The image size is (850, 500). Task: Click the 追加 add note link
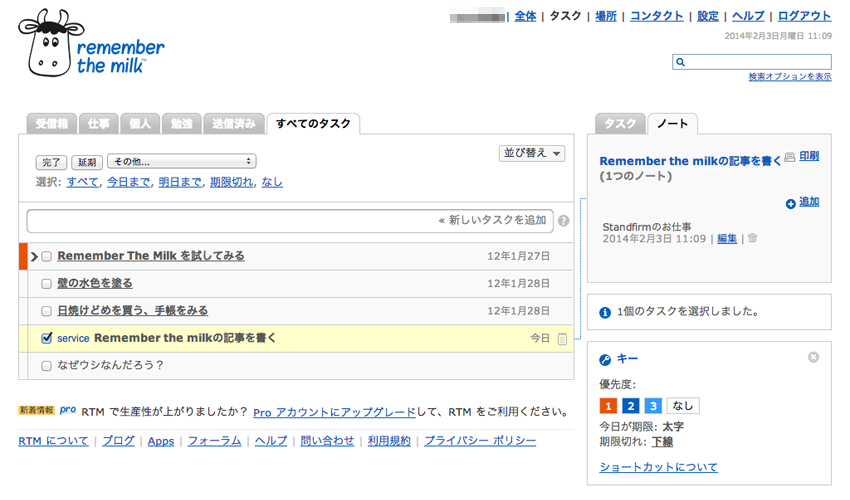(x=809, y=202)
